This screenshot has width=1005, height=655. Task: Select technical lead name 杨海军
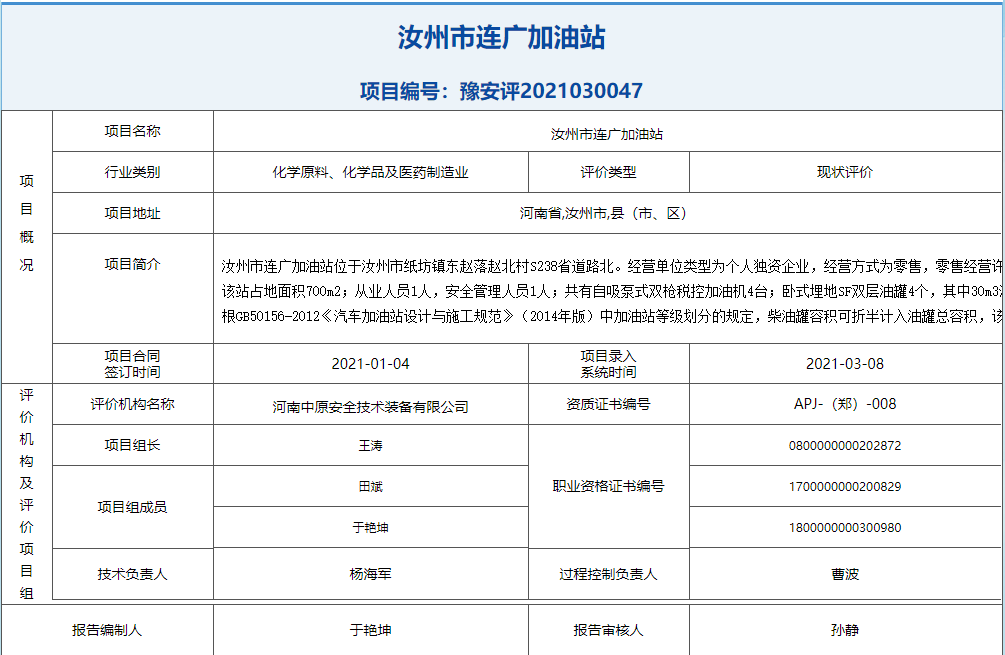[x=370, y=574]
